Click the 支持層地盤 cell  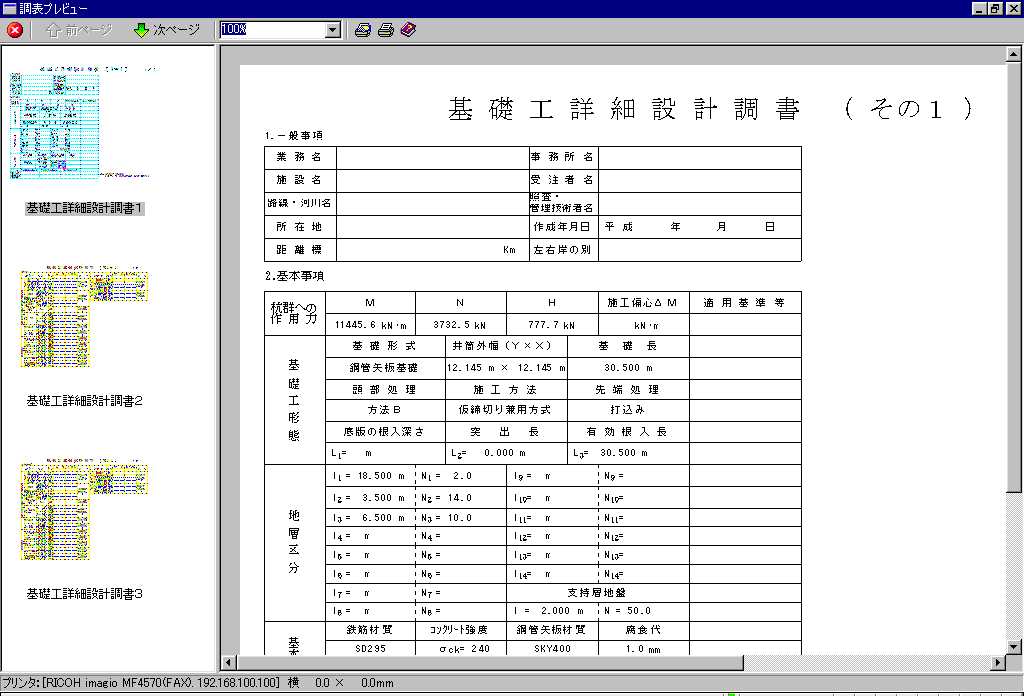[x=597, y=593]
